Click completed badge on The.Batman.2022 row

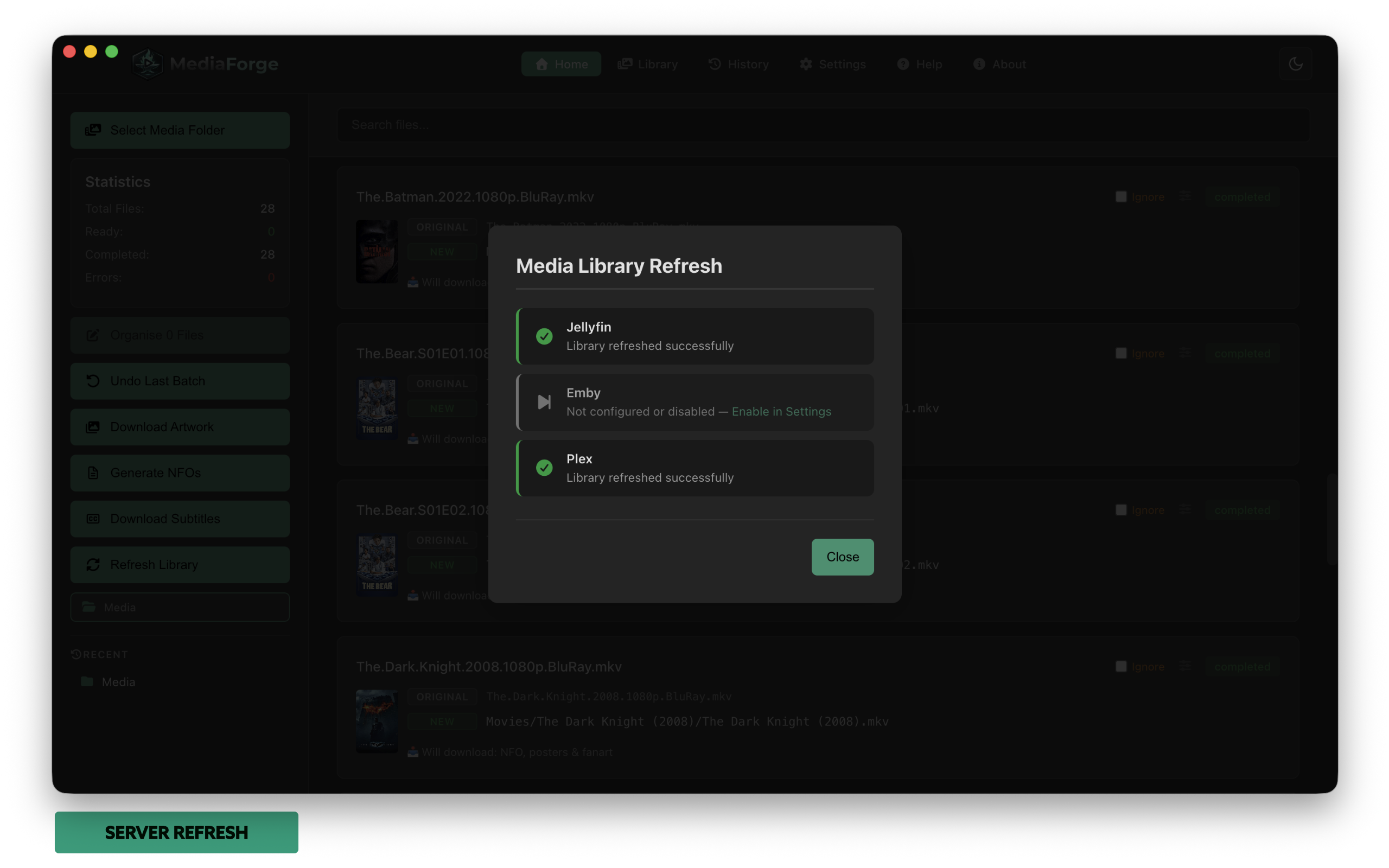(x=1242, y=196)
